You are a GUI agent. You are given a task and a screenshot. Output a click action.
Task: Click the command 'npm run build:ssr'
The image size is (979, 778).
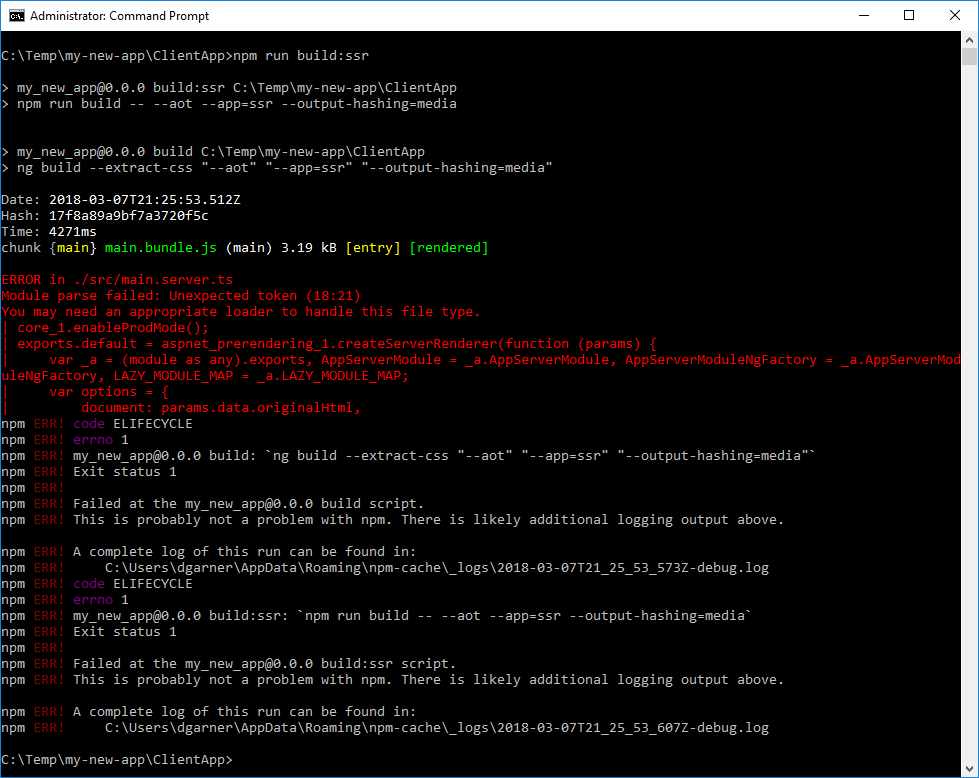(x=301, y=56)
